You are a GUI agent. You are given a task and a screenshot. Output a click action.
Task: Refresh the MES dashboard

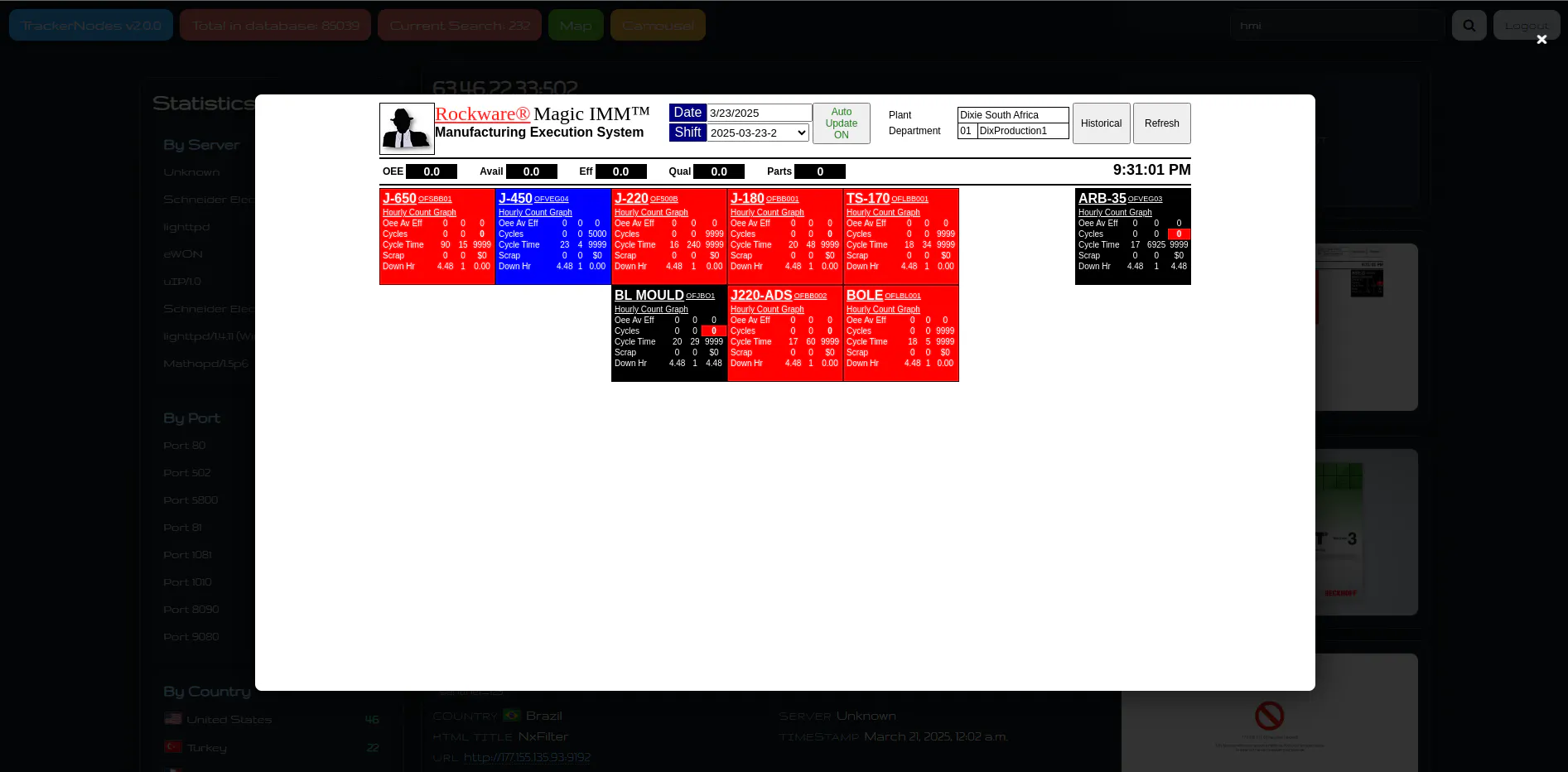coord(1162,123)
